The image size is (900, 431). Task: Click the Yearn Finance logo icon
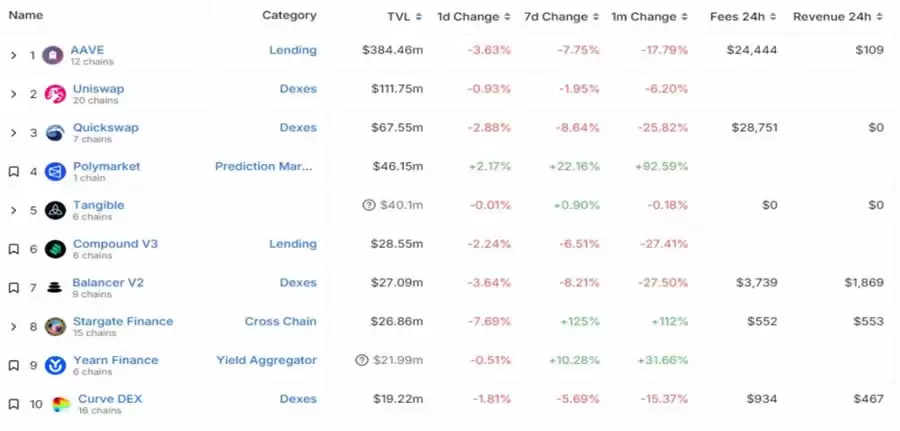pos(55,365)
